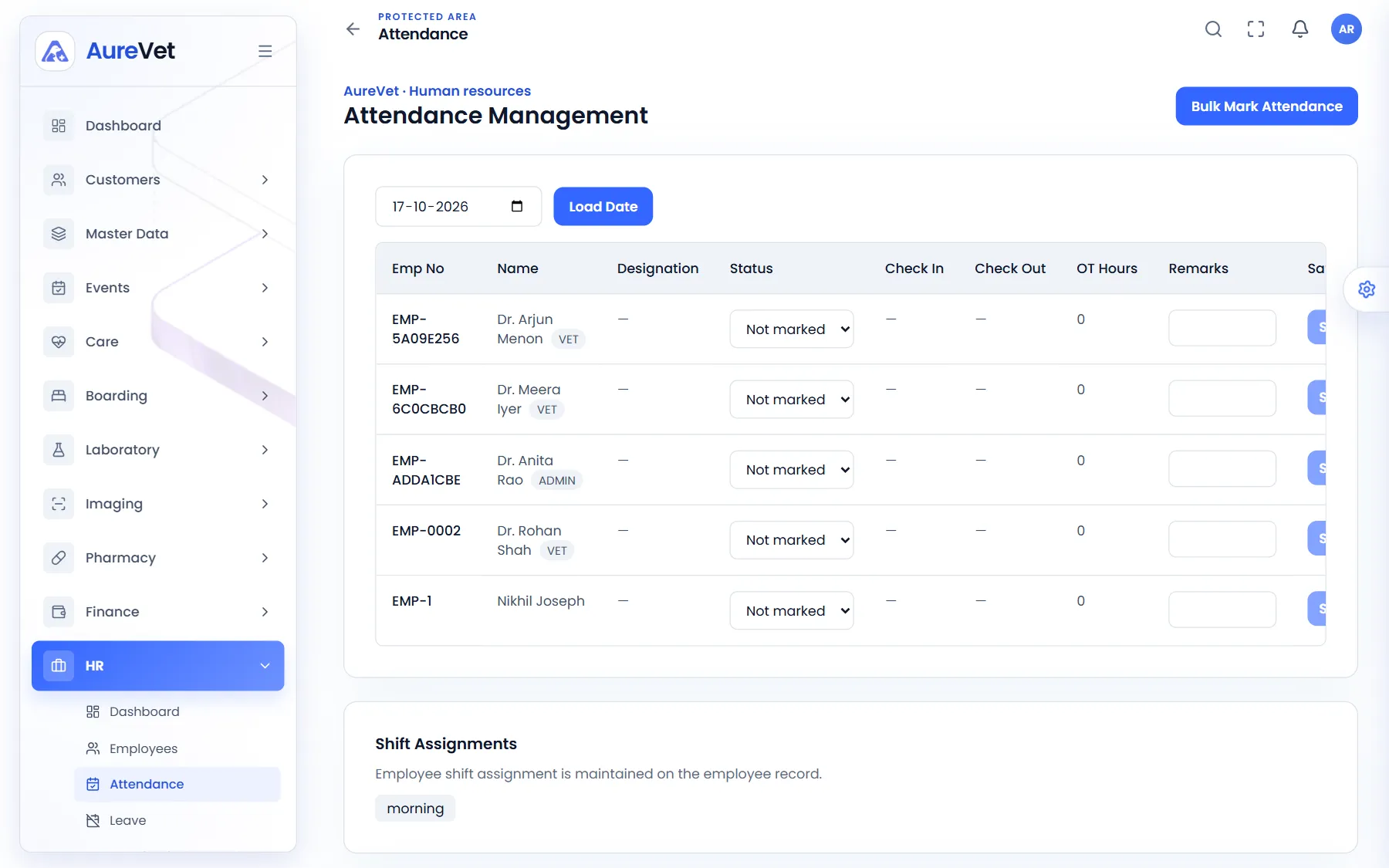Expand the Customers menu chevron

point(265,180)
